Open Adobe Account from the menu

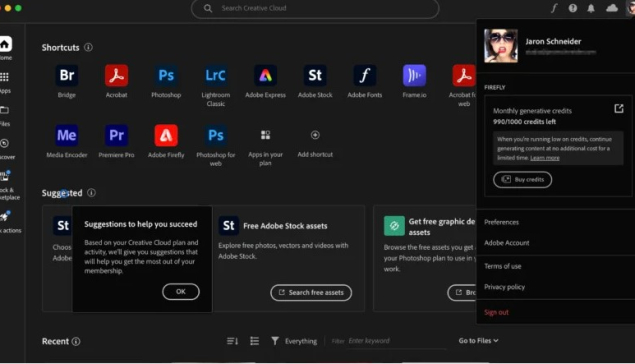click(507, 243)
